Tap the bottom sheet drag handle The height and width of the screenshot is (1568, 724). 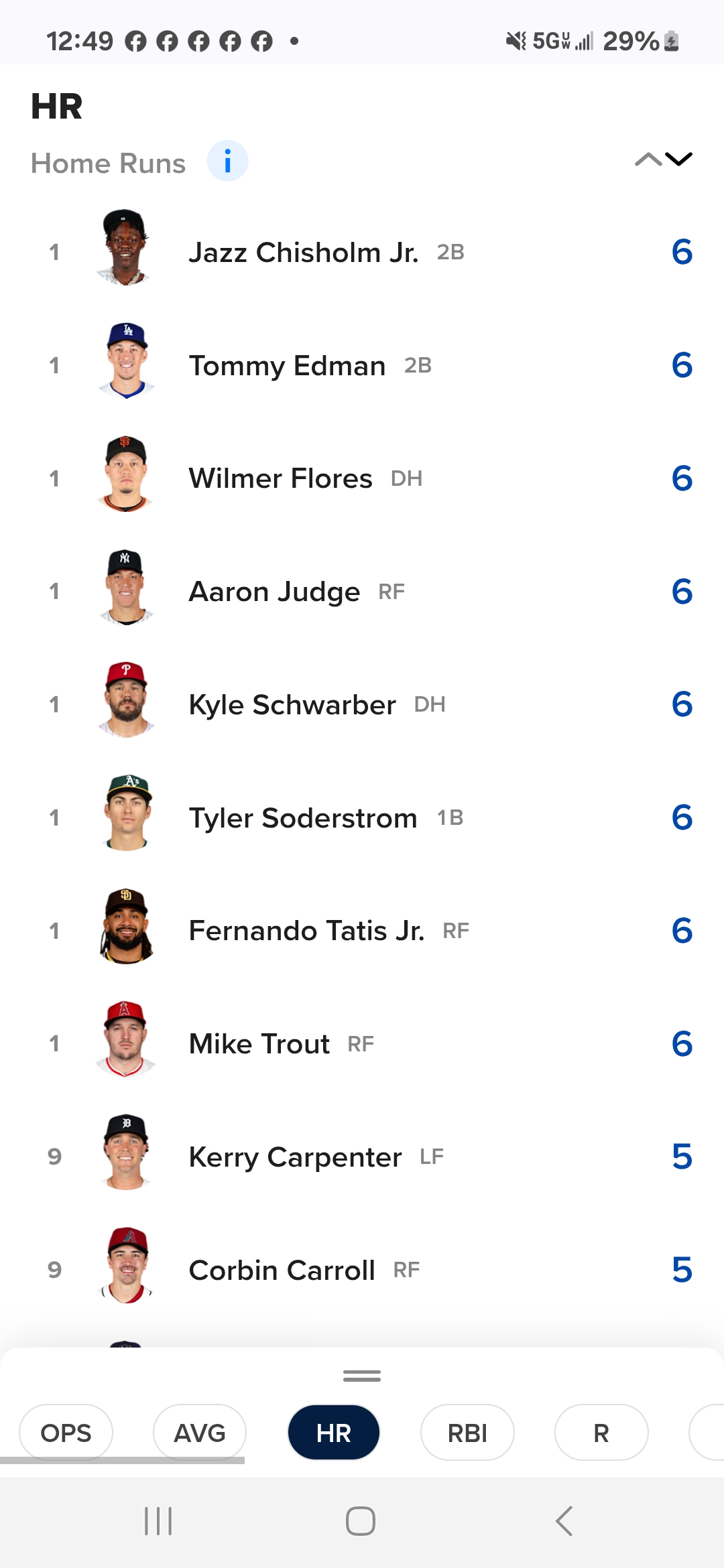362,1376
